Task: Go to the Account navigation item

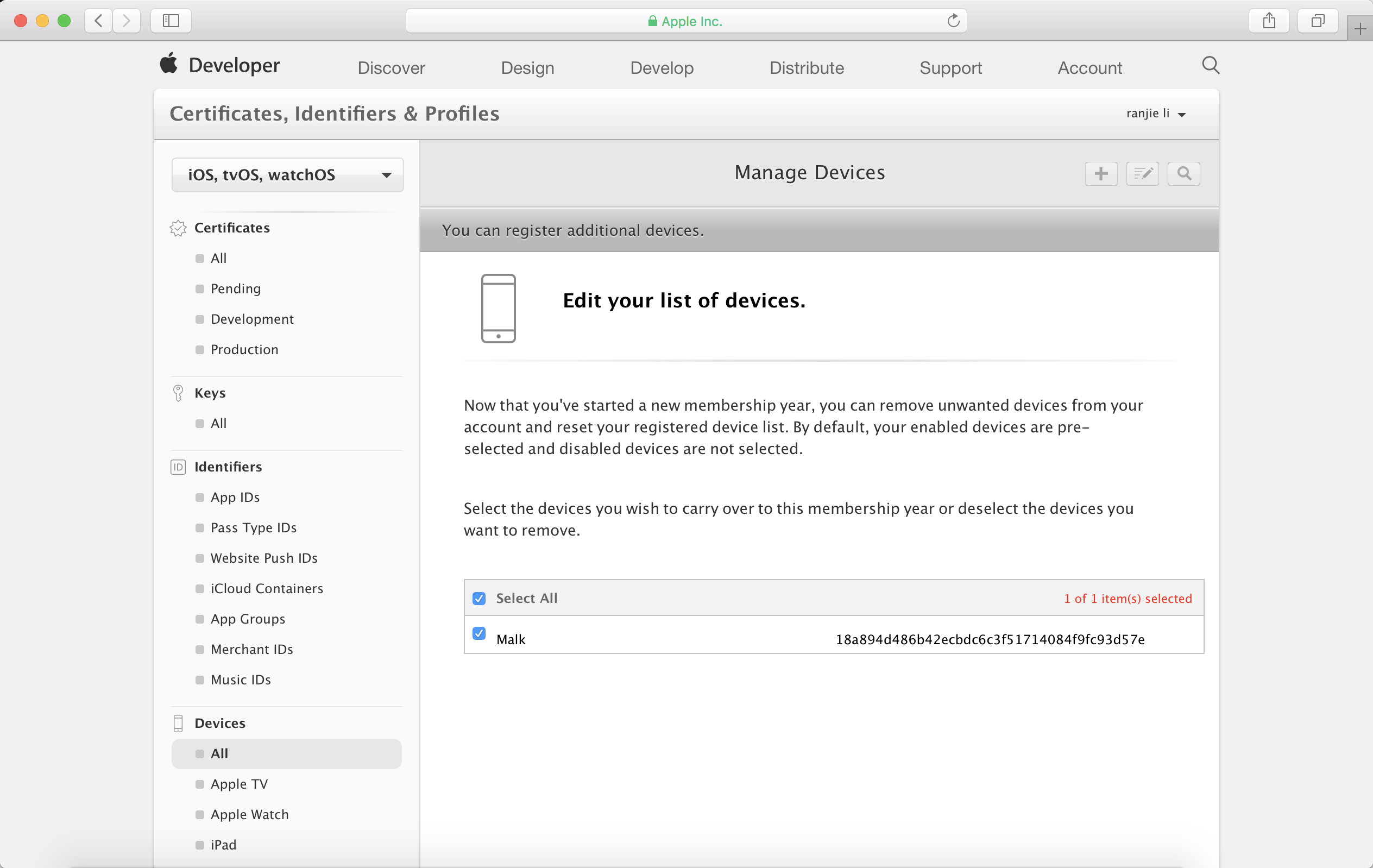Action: pos(1089,68)
